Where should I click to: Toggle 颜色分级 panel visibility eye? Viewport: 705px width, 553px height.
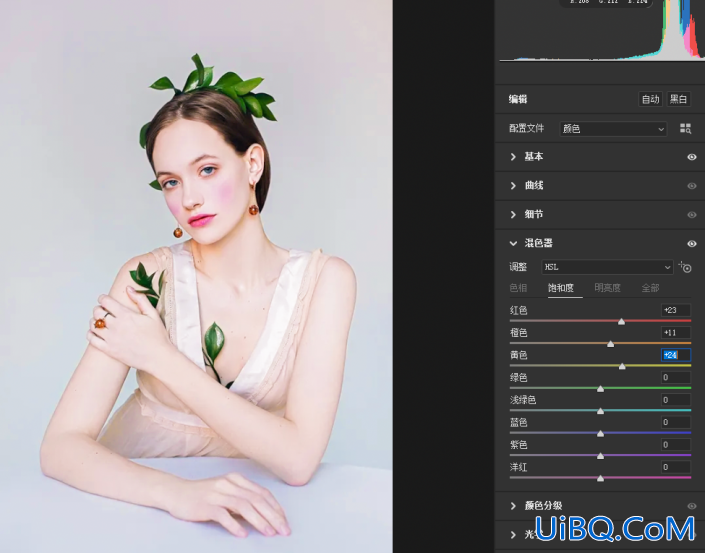point(692,506)
